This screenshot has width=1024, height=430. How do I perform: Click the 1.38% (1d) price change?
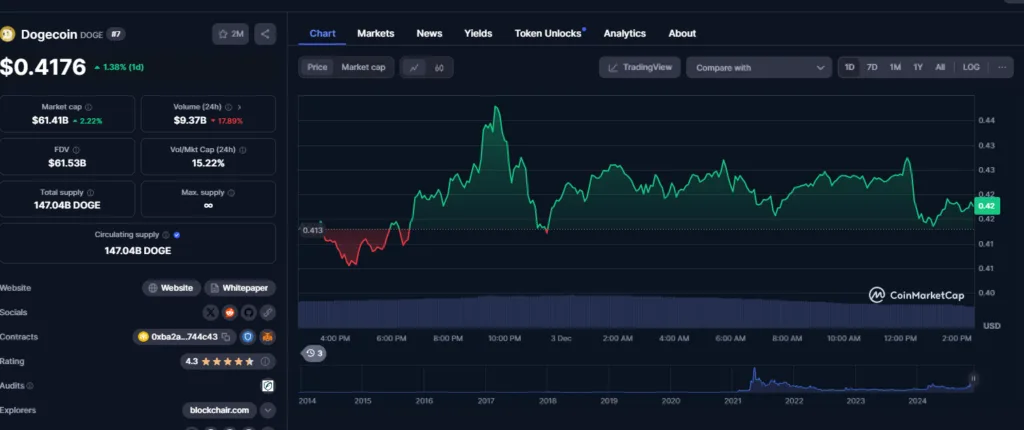(x=119, y=67)
